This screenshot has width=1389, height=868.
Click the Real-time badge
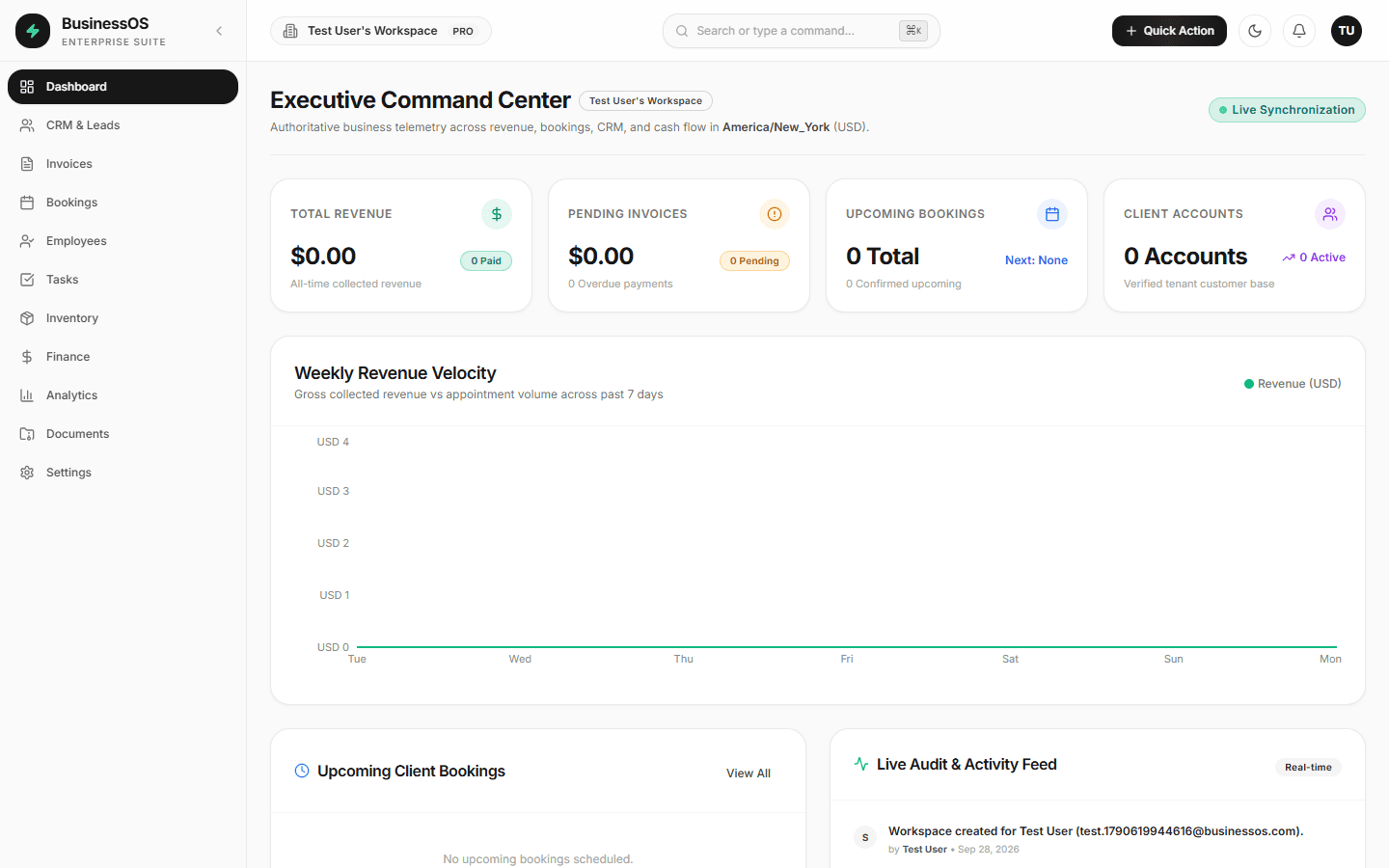tap(1308, 768)
